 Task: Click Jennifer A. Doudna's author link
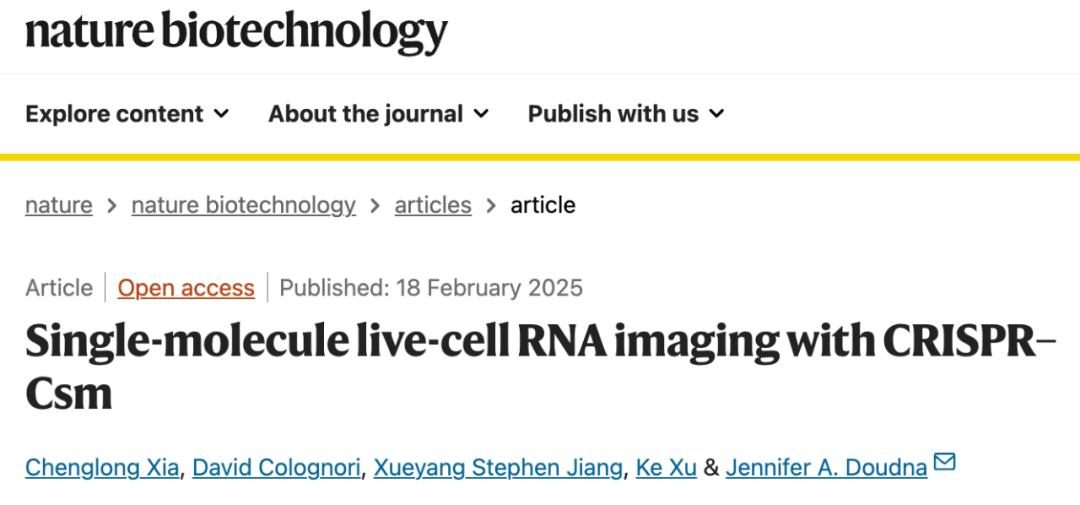[826, 467]
